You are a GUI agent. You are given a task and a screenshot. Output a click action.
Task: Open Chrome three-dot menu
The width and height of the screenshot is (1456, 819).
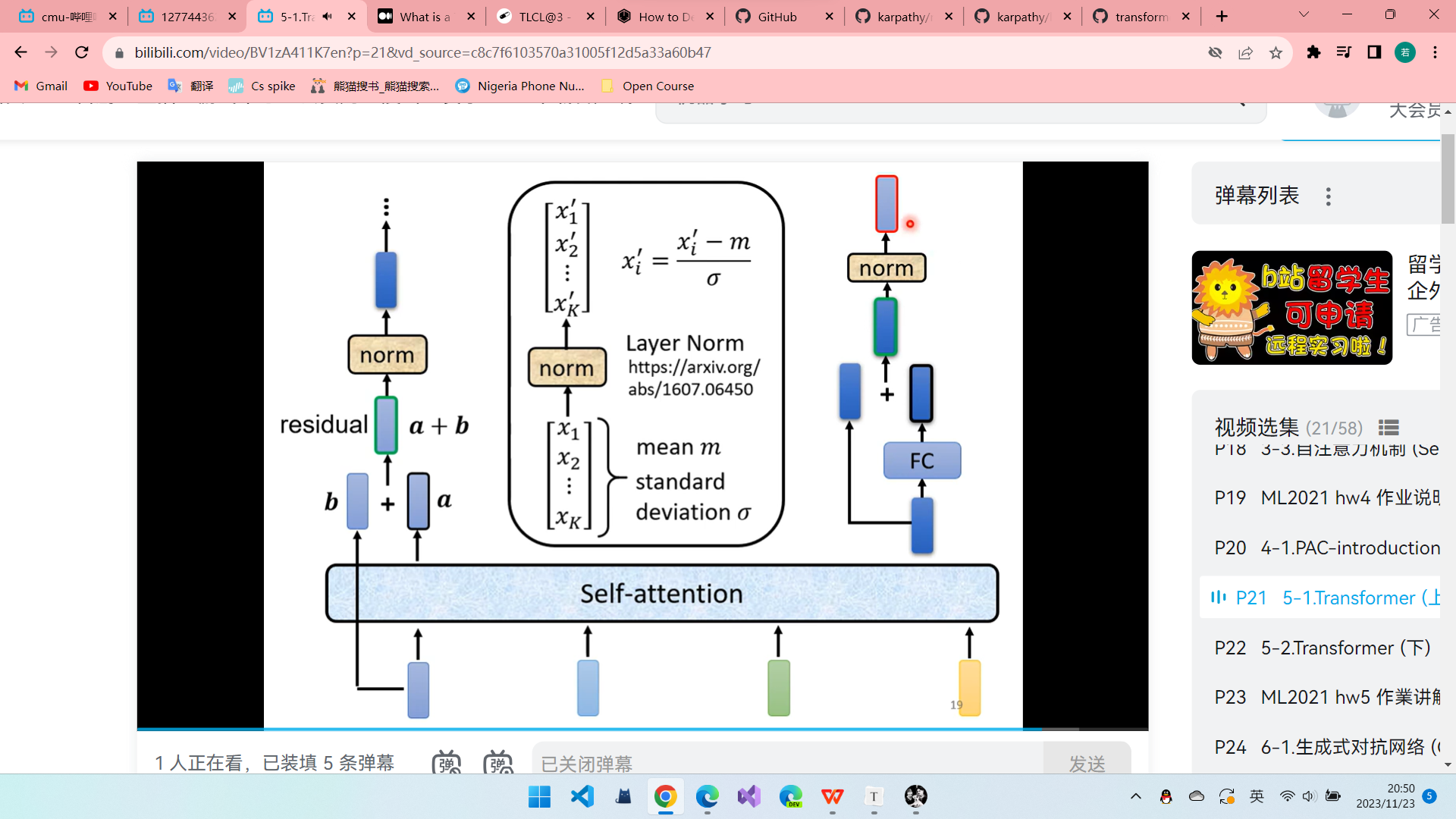click(1435, 52)
